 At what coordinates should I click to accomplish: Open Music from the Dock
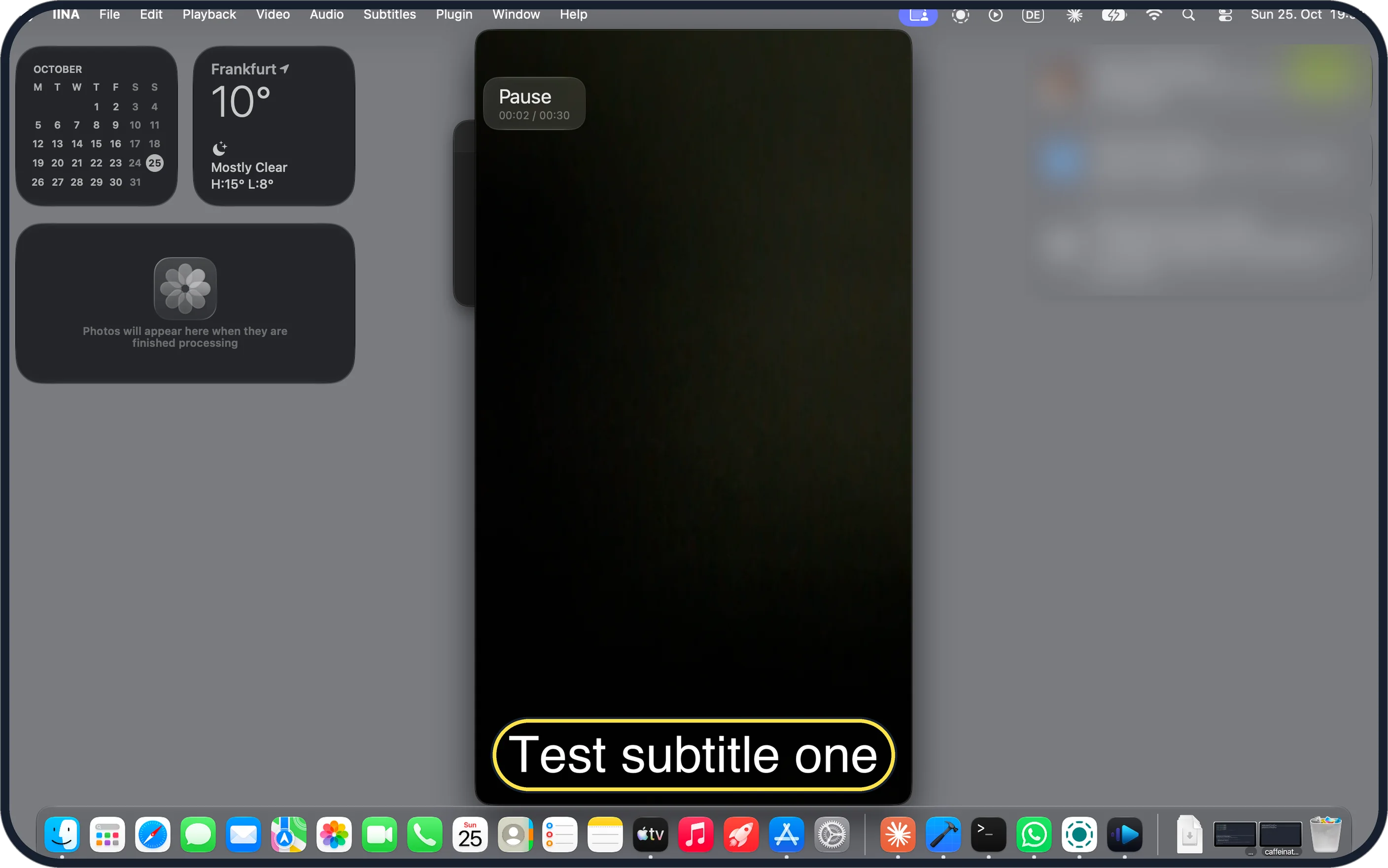[696, 835]
